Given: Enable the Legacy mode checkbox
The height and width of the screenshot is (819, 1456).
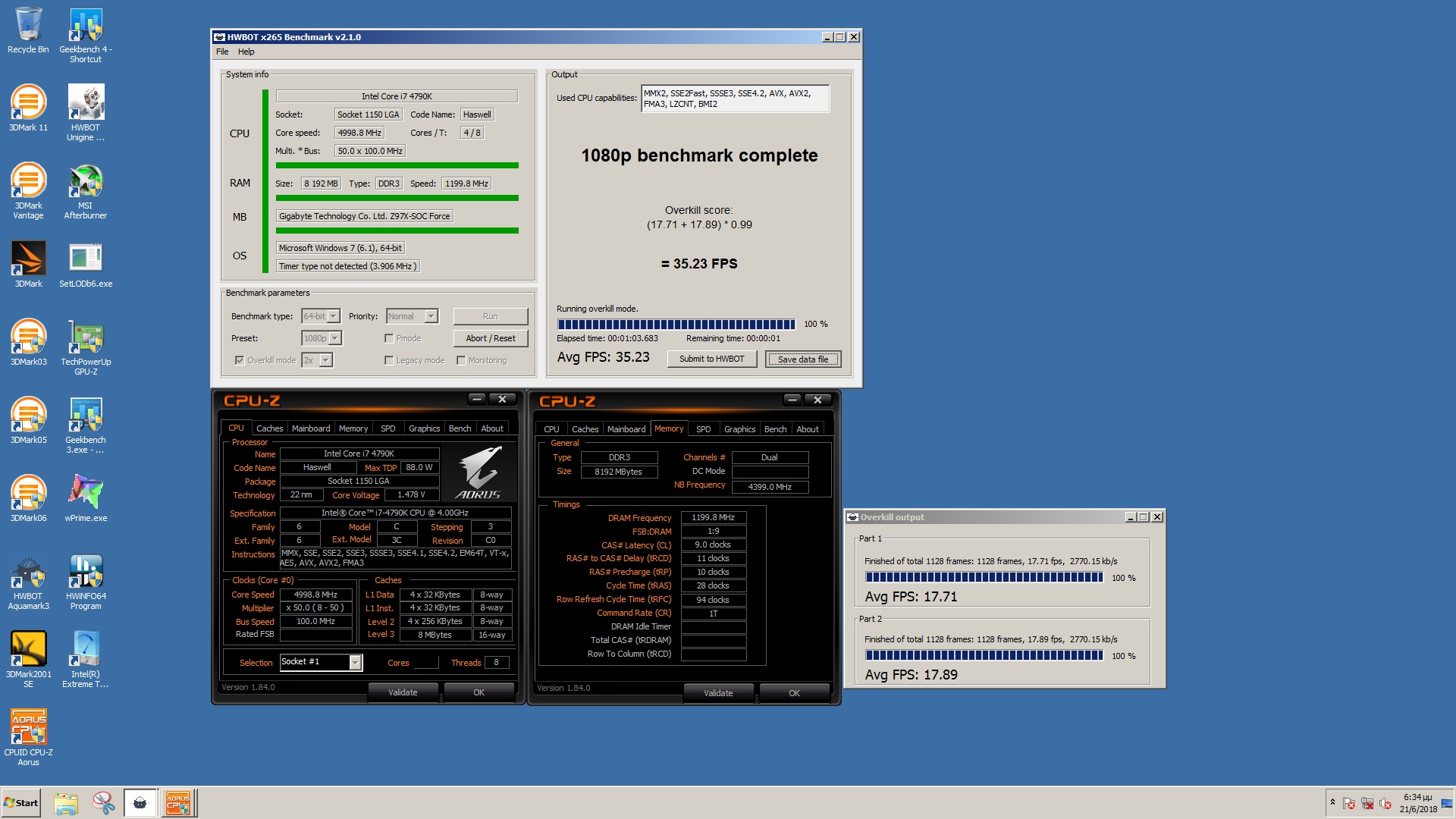Looking at the screenshot, I should click(389, 360).
